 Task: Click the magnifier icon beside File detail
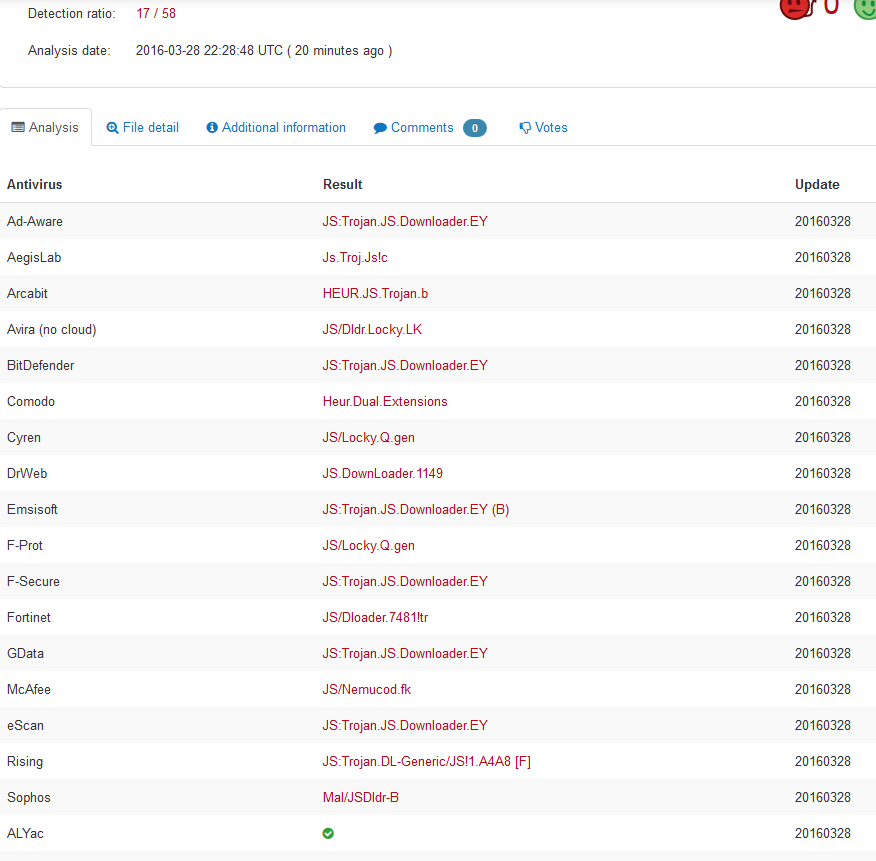coord(112,128)
